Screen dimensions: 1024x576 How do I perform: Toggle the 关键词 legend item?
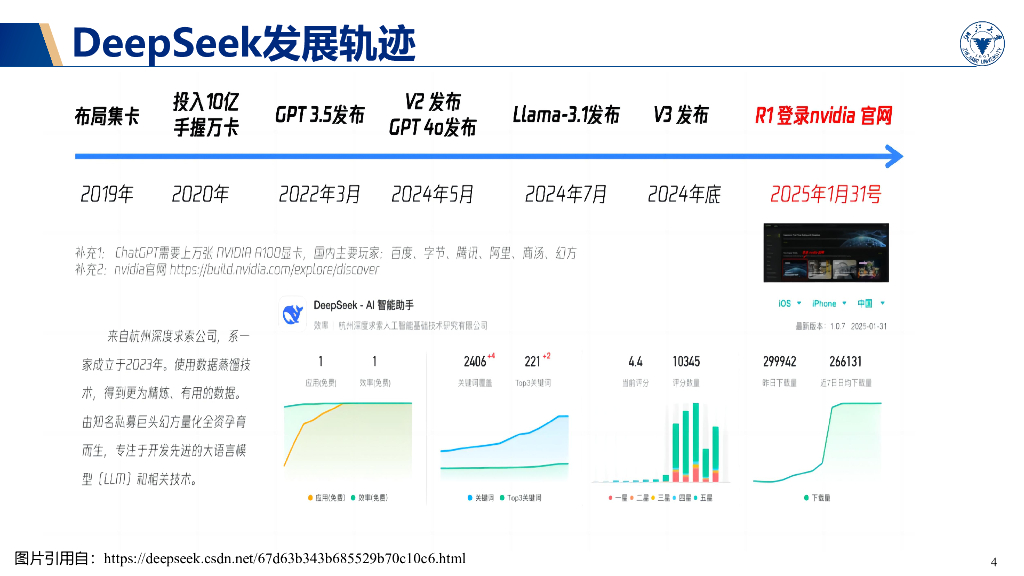point(481,498)
